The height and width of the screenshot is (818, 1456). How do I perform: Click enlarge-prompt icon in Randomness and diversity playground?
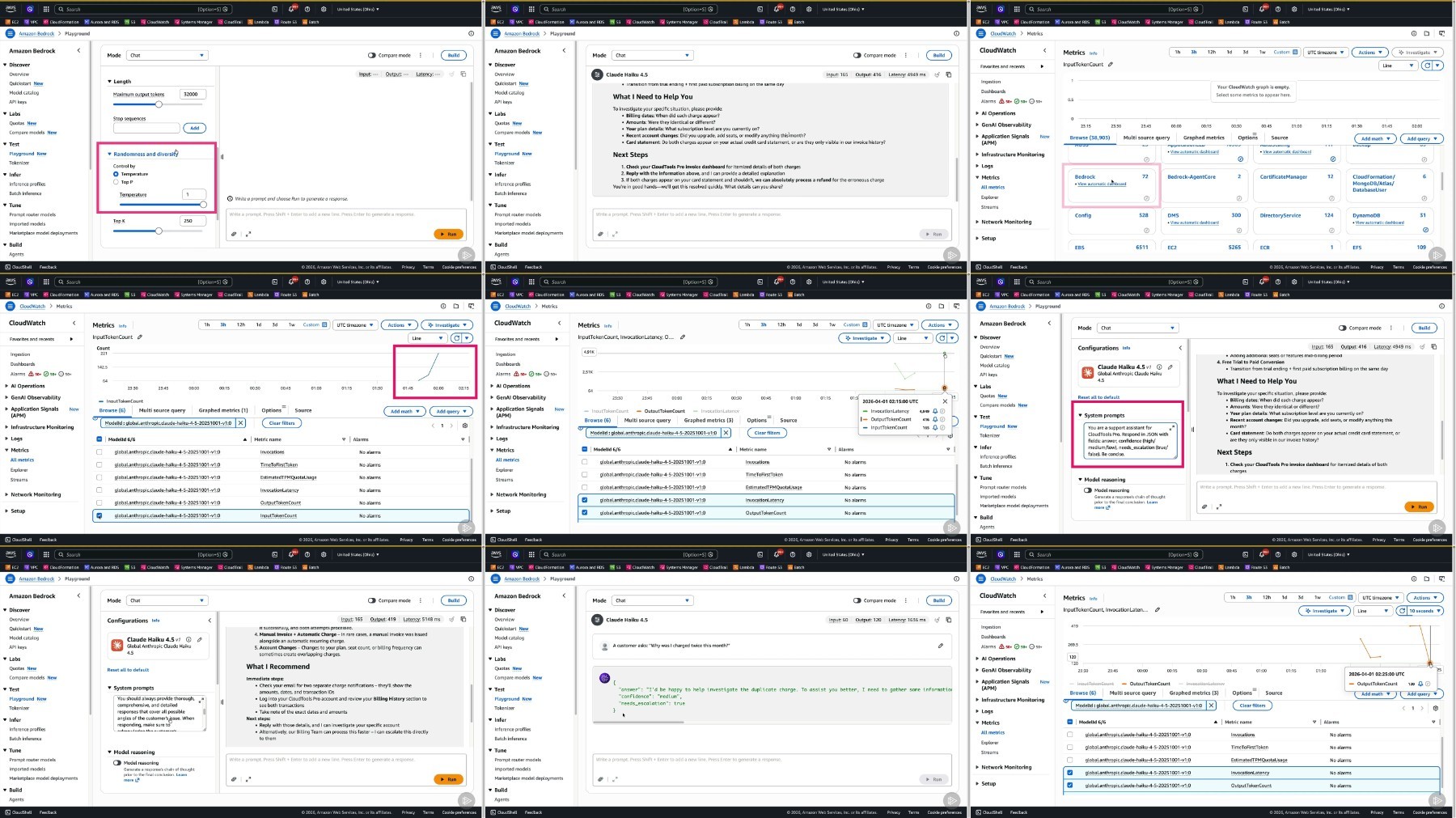pos(248,234)
